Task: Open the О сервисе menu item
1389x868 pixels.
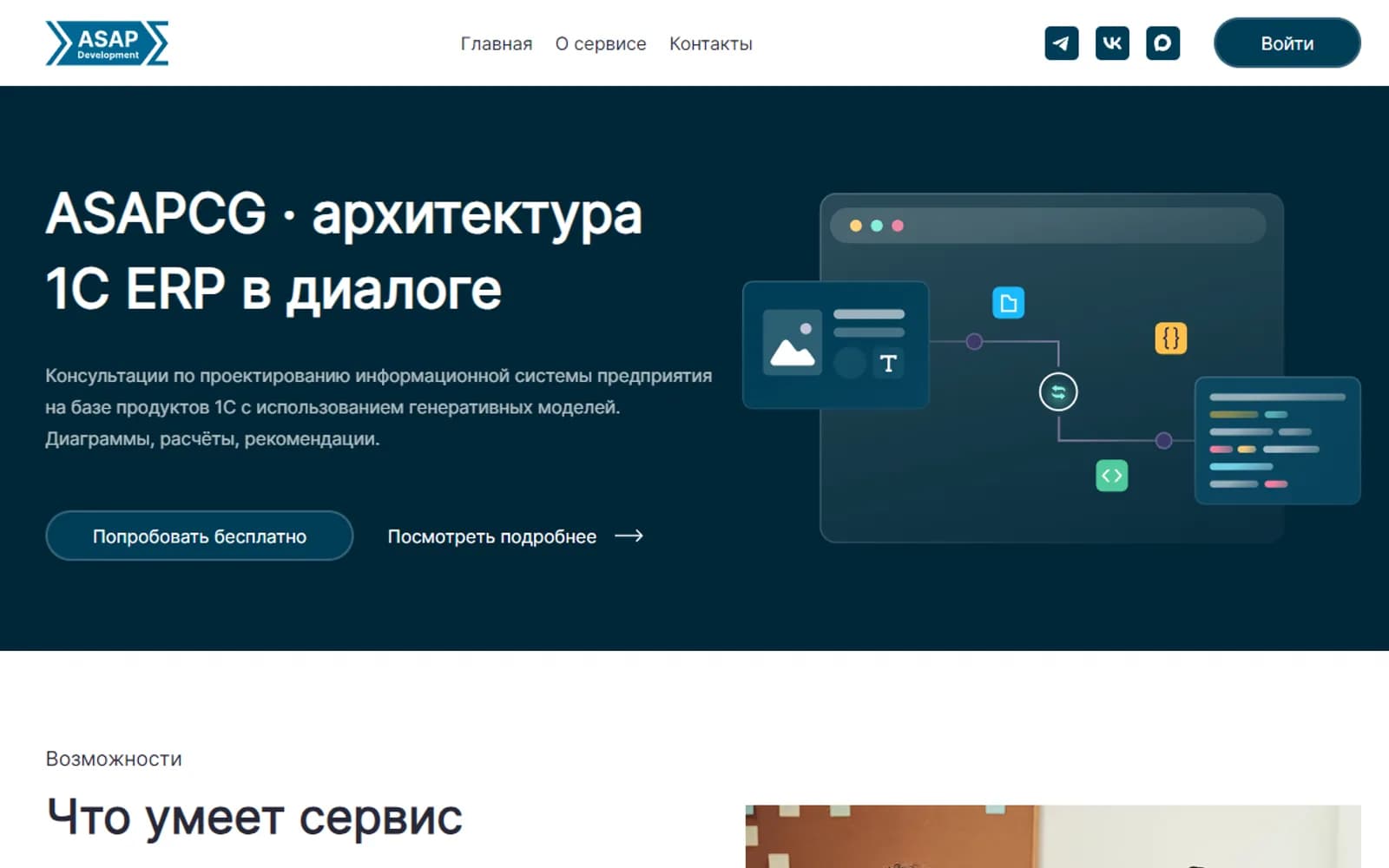Action: (x=601, y=43)
